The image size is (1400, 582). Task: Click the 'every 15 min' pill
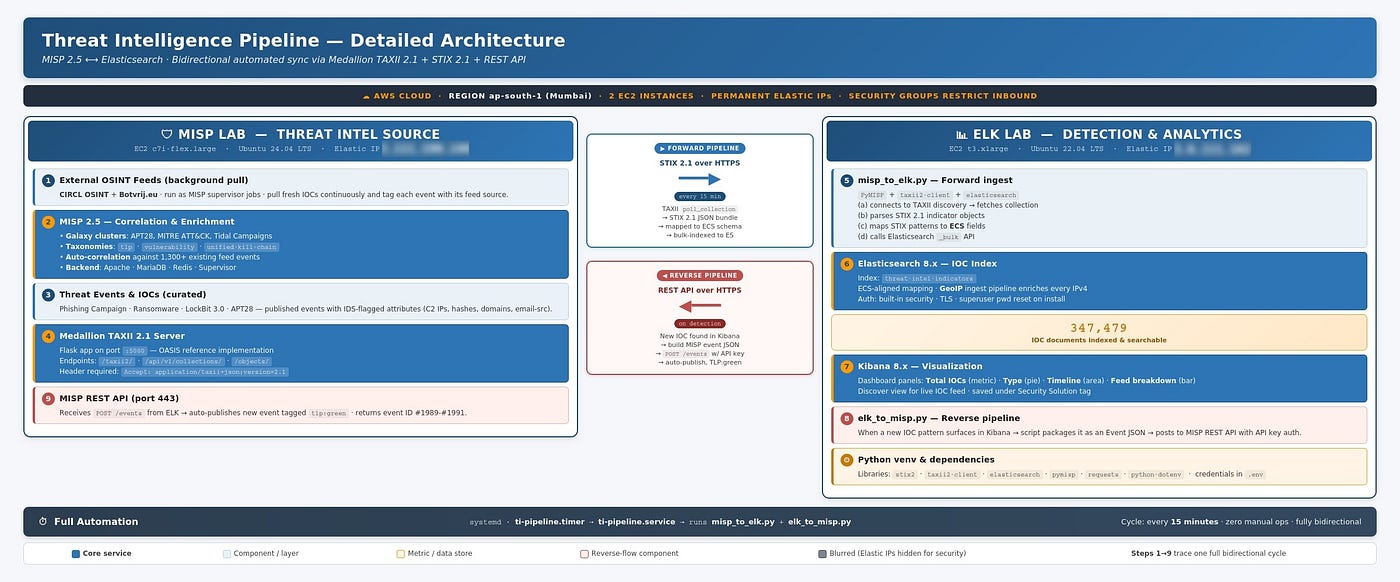click(699, 197)
